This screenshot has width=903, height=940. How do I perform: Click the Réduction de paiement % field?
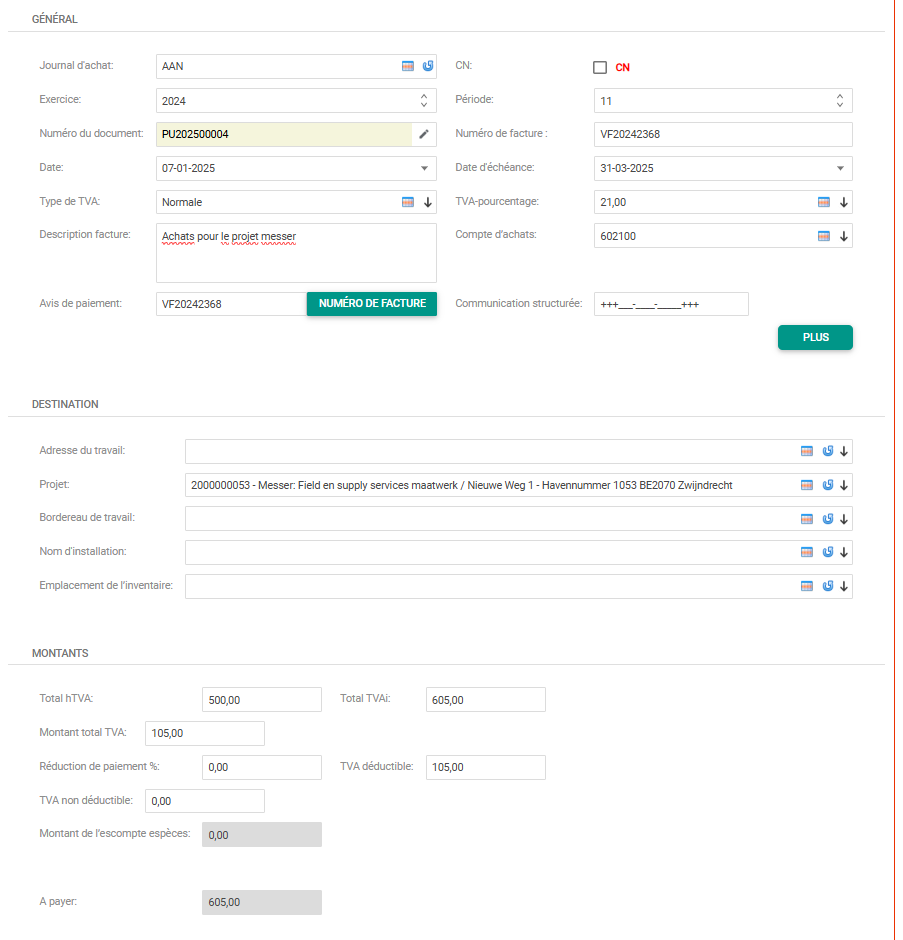pos(261,767)
